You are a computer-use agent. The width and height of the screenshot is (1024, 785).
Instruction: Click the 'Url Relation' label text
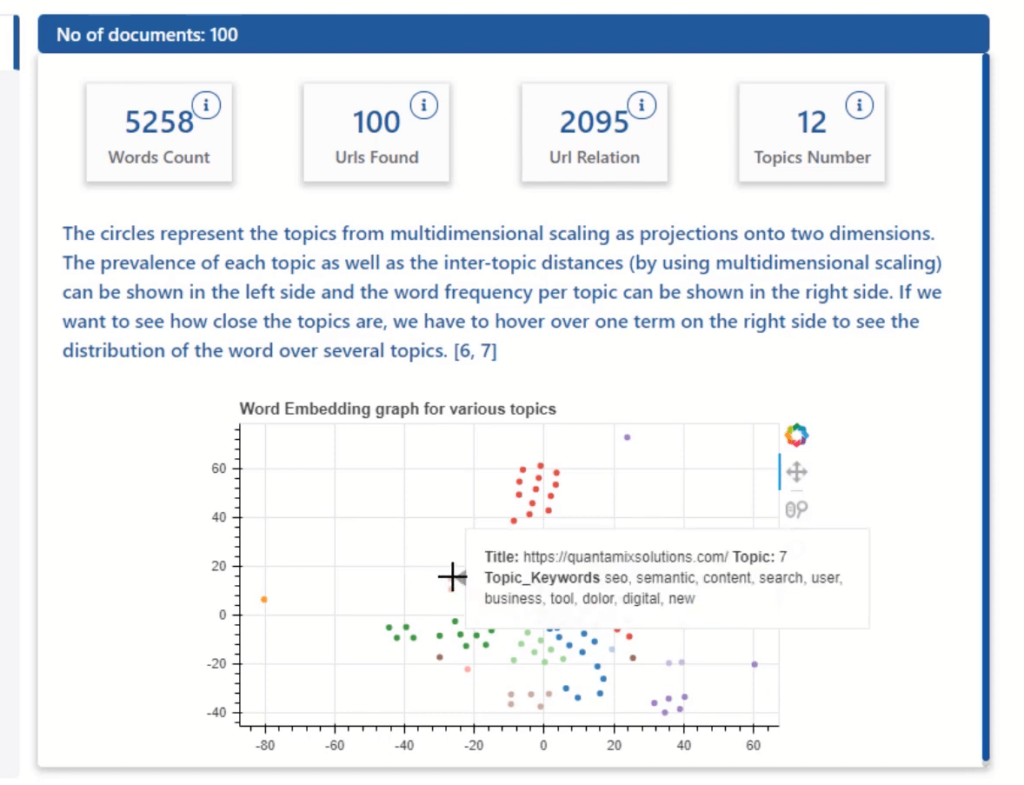(x=594, y=157)
